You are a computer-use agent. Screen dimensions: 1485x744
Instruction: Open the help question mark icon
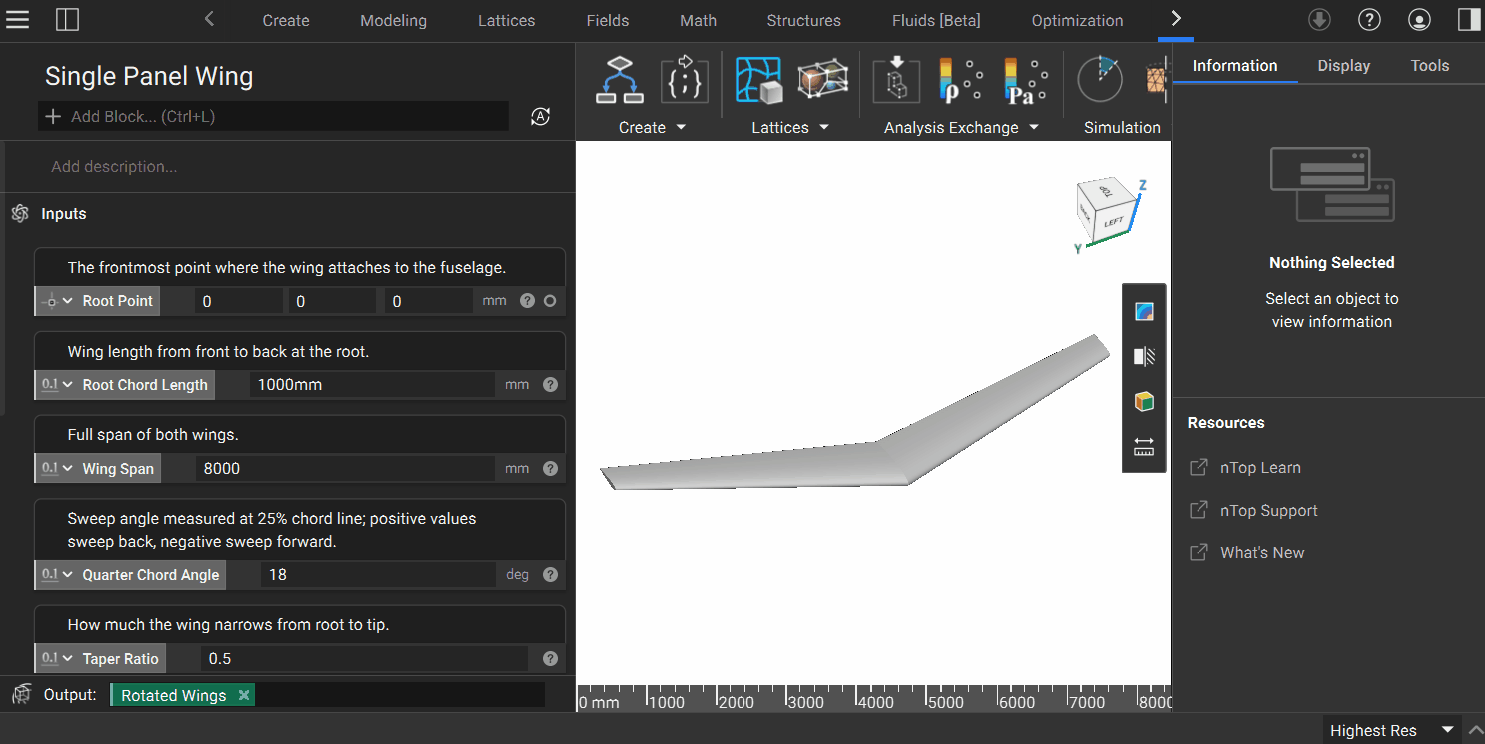click(x=1369, y=20)
